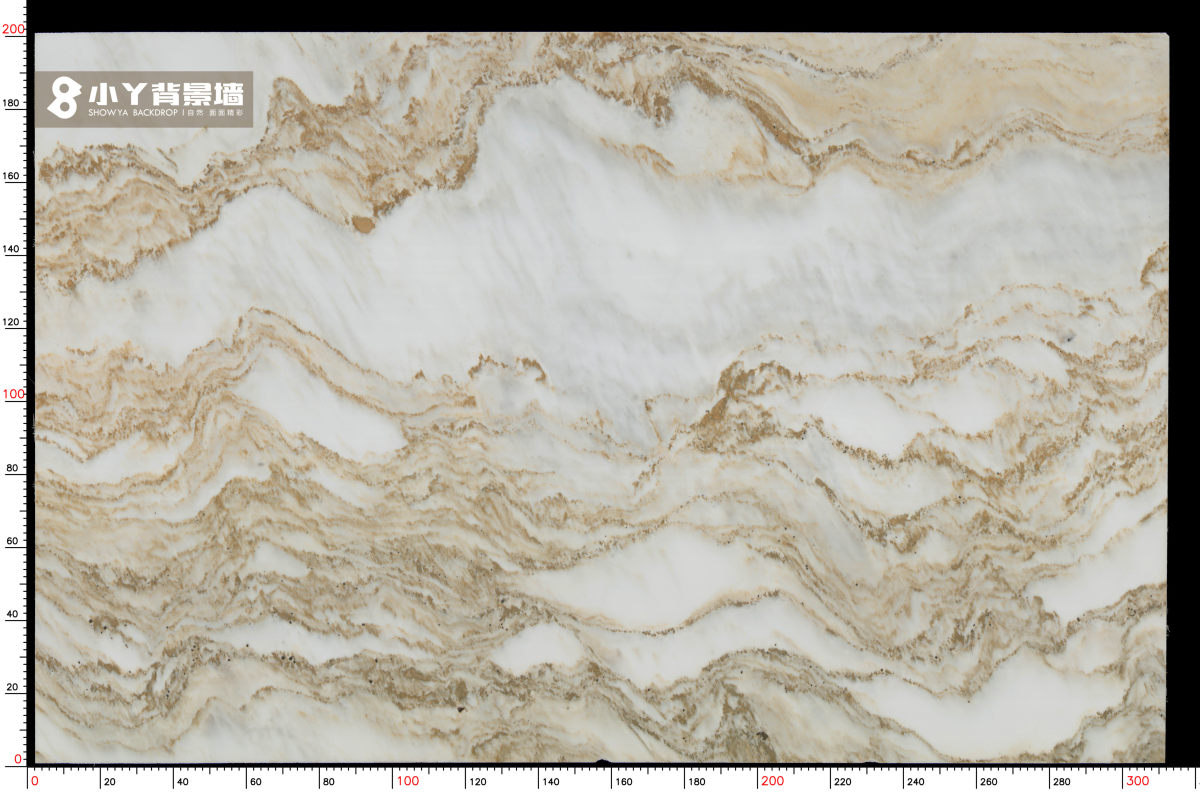1200x794 pixels.
Task: Select the 160 mark on left ruler
Action: [x=11, y=176]
